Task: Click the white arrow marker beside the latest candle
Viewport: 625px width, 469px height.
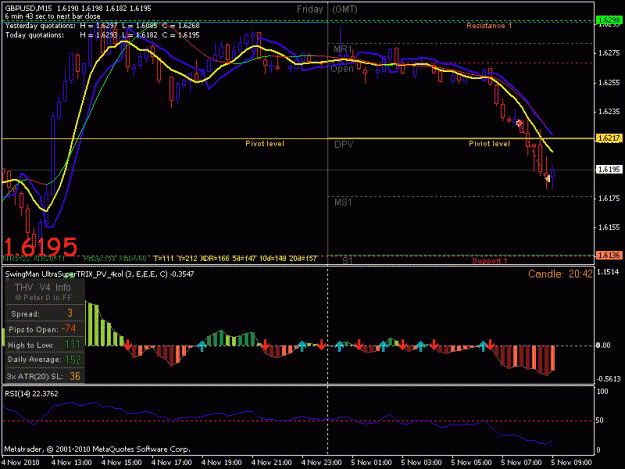Action: pos(548,178)
